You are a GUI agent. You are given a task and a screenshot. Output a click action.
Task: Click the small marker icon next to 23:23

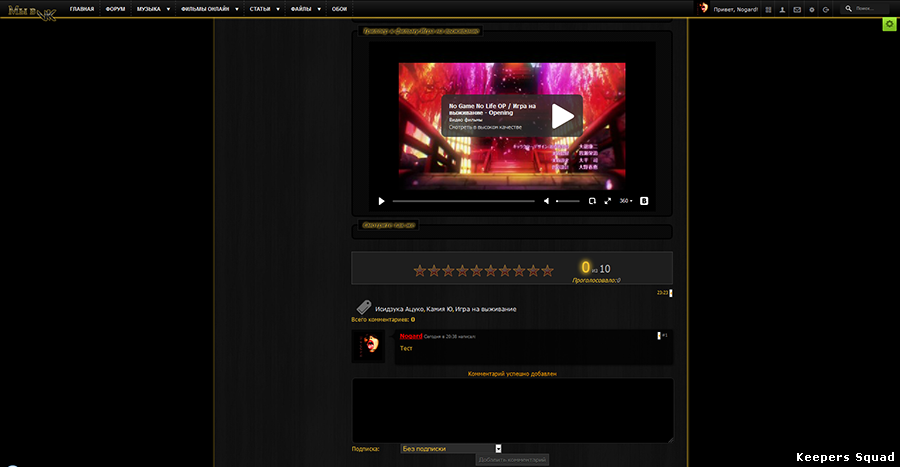[x=670, y=293]
